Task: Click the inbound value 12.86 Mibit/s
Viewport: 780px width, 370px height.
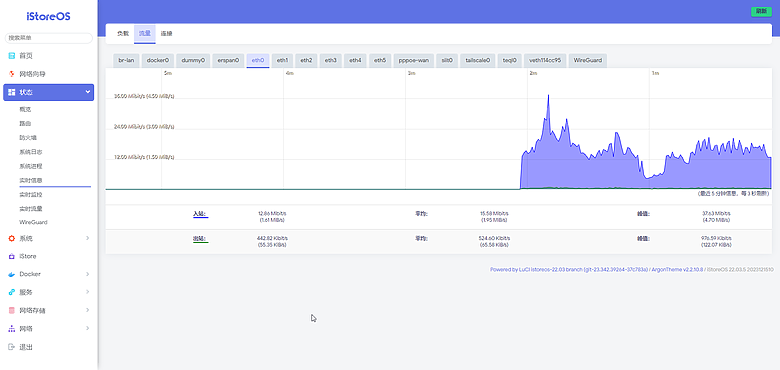Action: tap(272, 213)
